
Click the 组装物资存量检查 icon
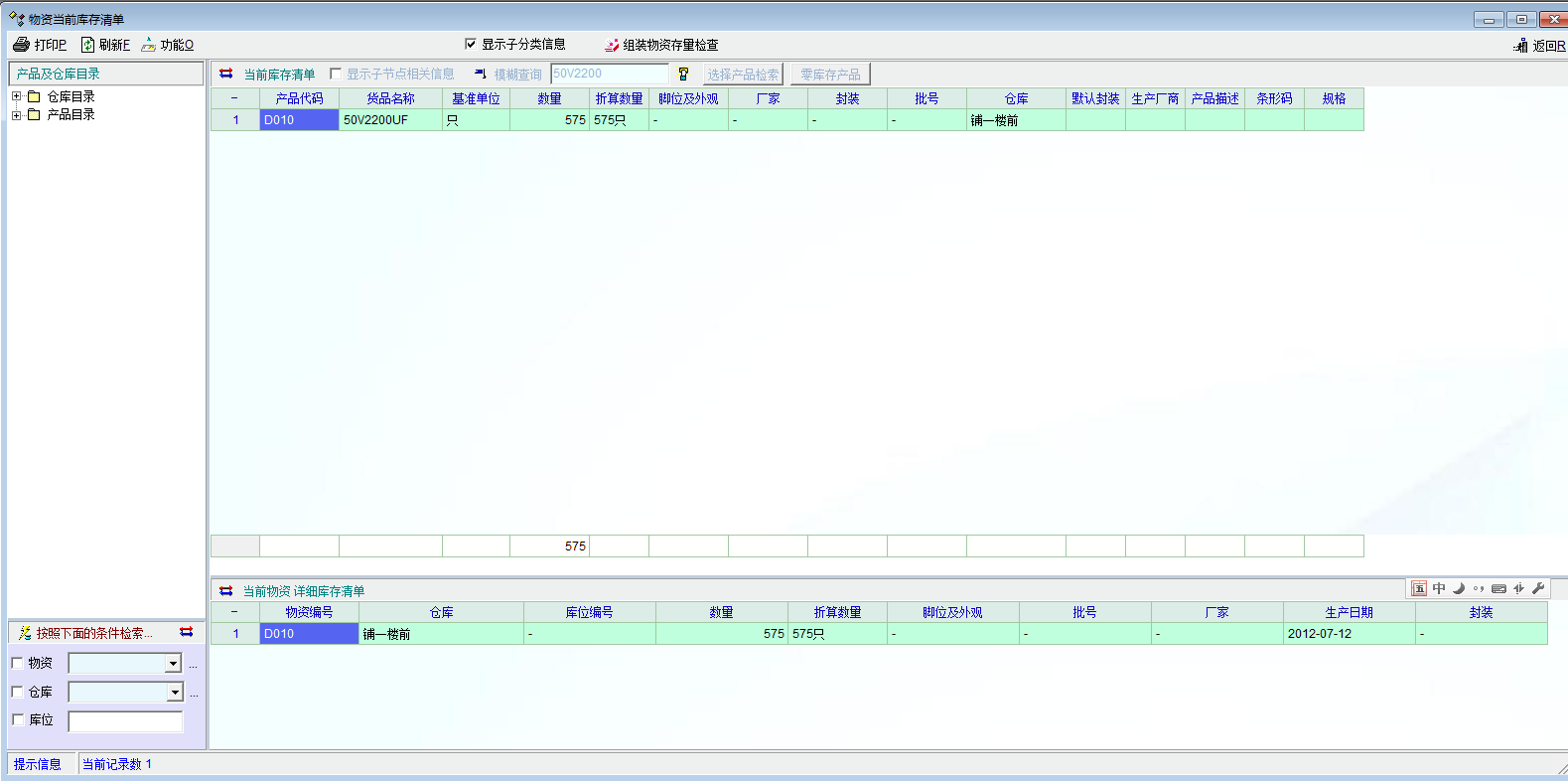click(612, 45)
